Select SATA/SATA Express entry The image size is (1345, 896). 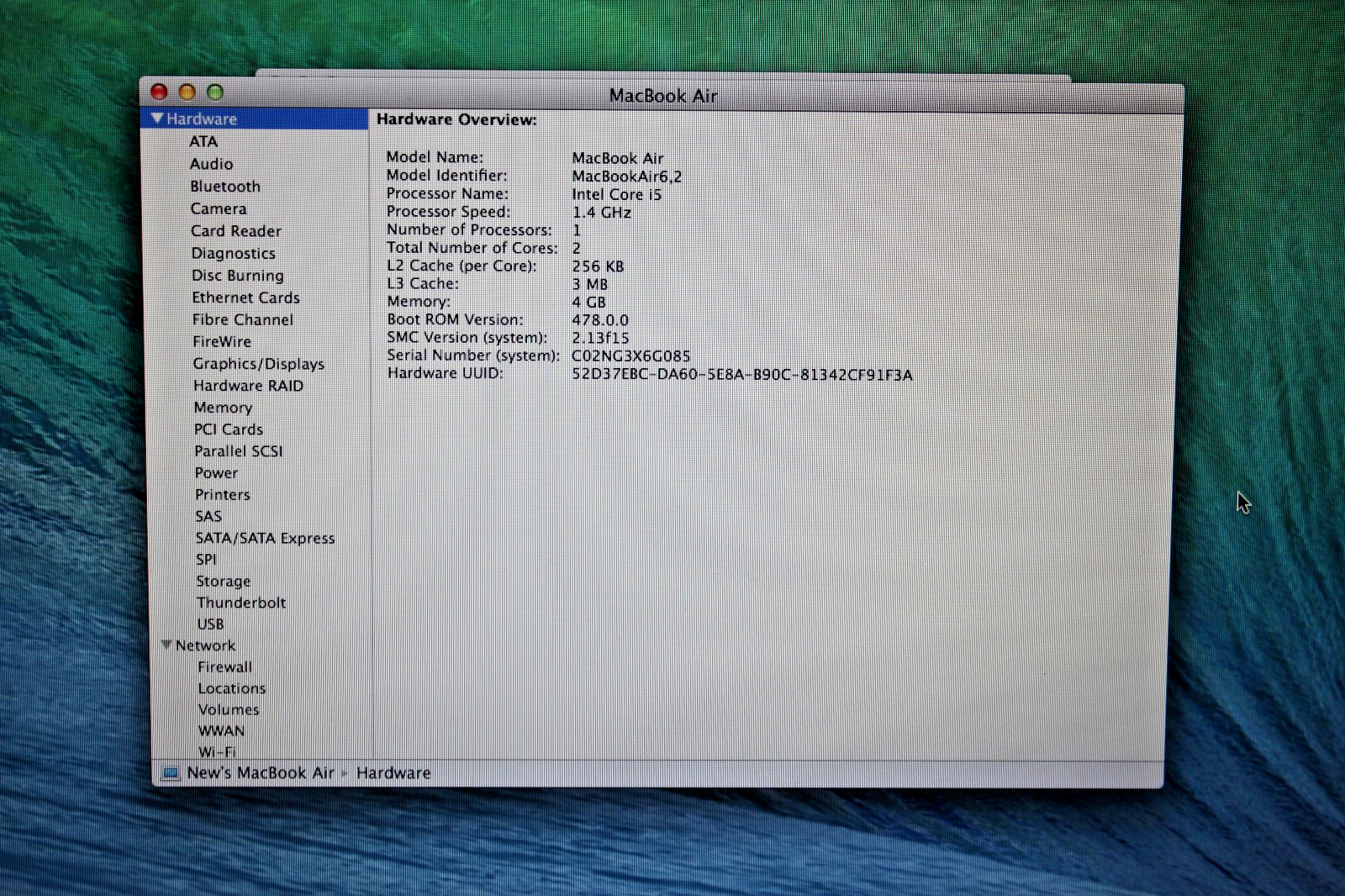[x=265, y=538]
